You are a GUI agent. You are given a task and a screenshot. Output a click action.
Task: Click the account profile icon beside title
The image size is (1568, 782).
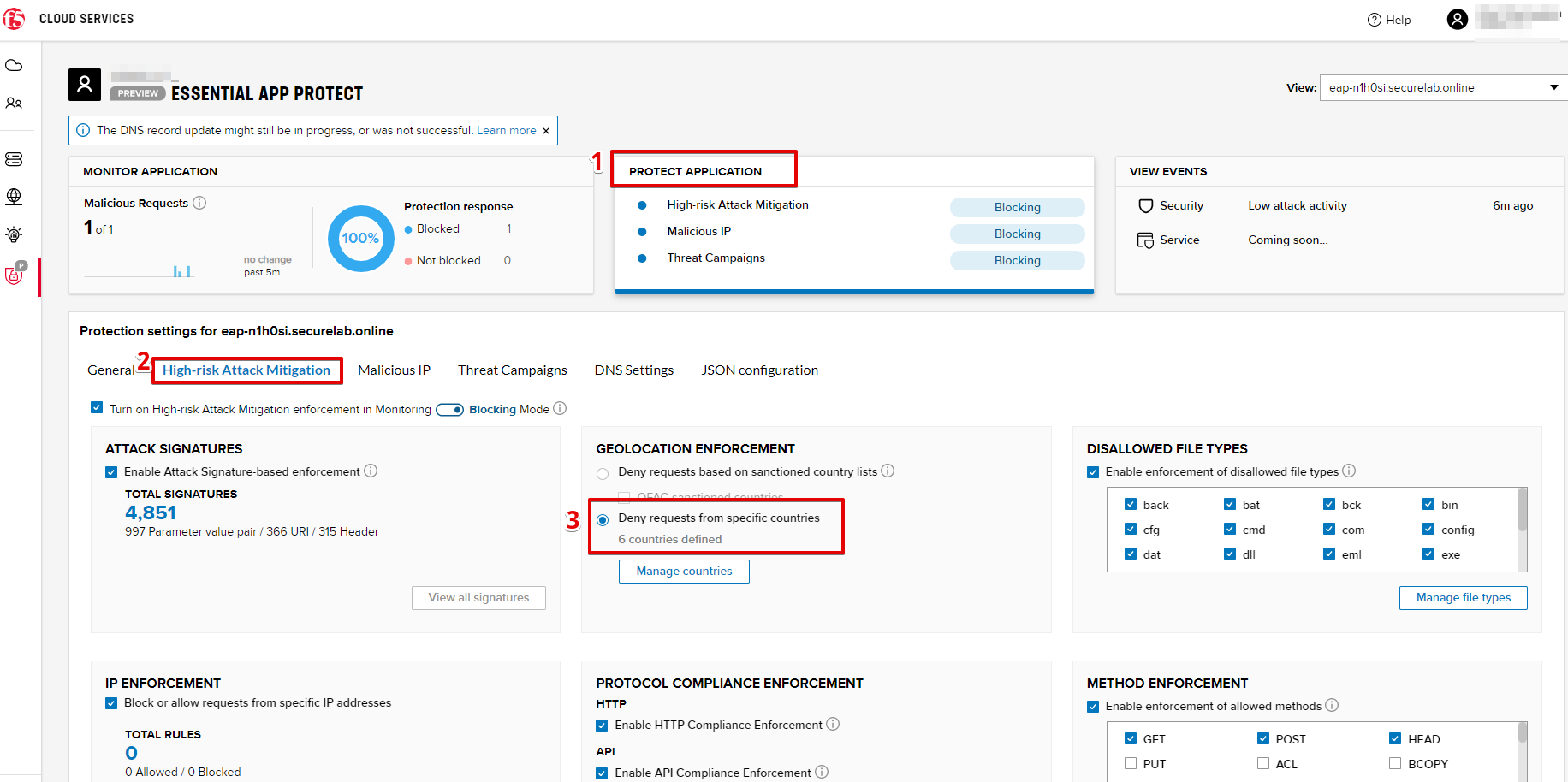[85, 85]
